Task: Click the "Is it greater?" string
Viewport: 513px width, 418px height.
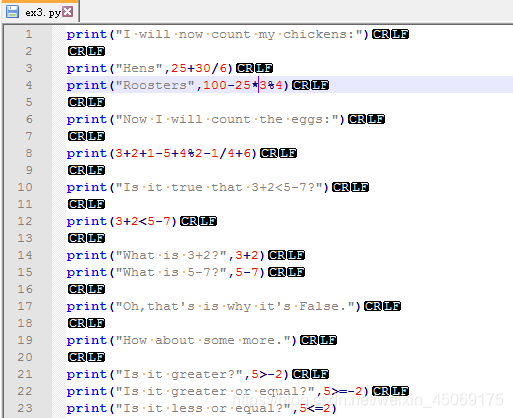Action: (x=179, y=374)
